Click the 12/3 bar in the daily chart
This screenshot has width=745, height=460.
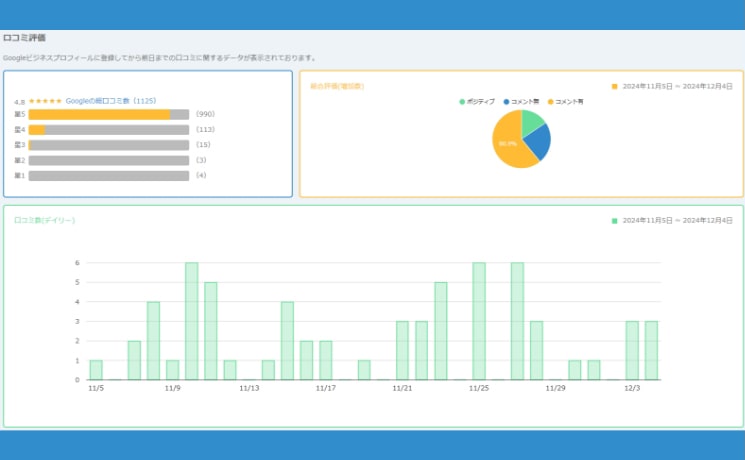632,351
